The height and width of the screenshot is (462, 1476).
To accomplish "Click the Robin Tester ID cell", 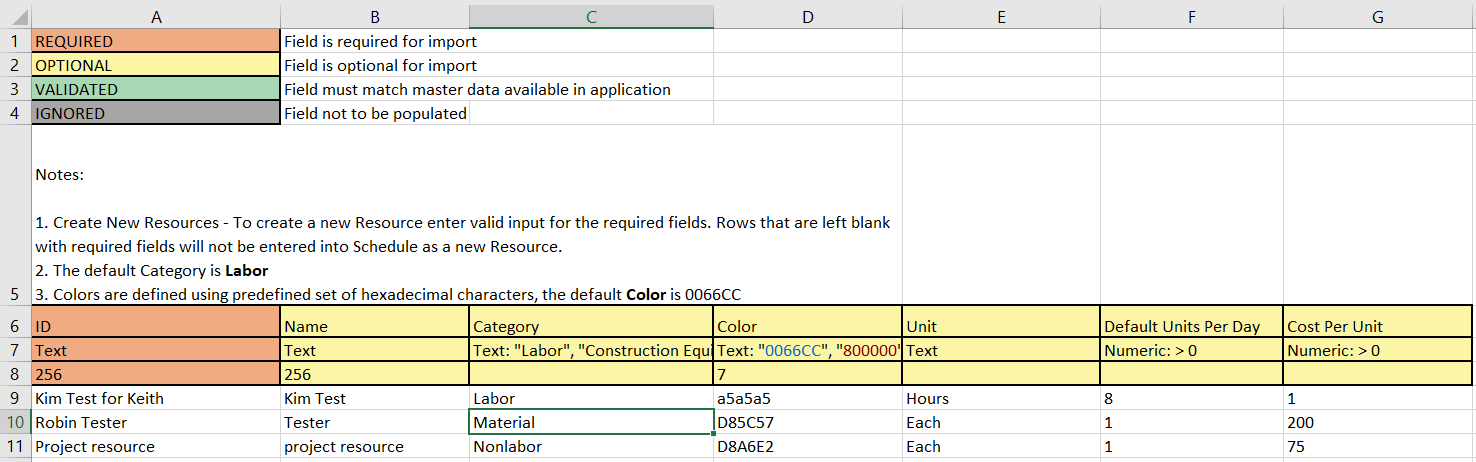I will pyautogui.click(x=156, y=422).
